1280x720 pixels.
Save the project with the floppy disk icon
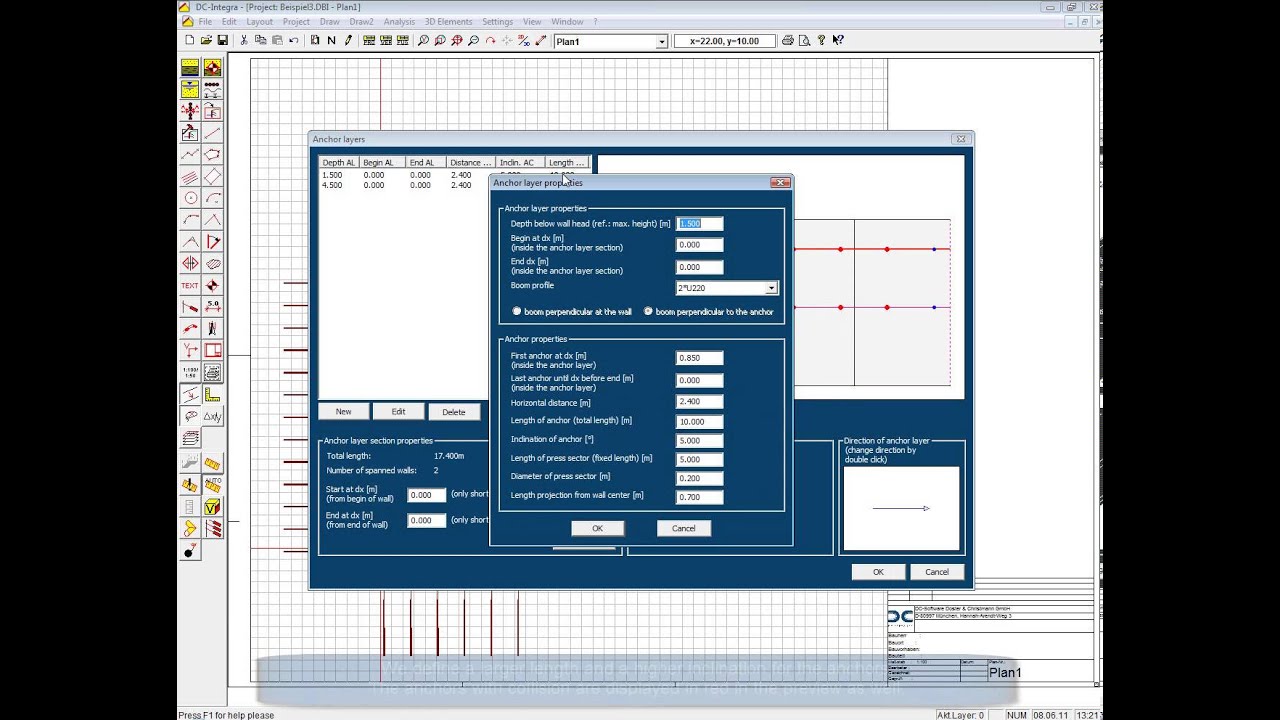click(x=222, y=40)
